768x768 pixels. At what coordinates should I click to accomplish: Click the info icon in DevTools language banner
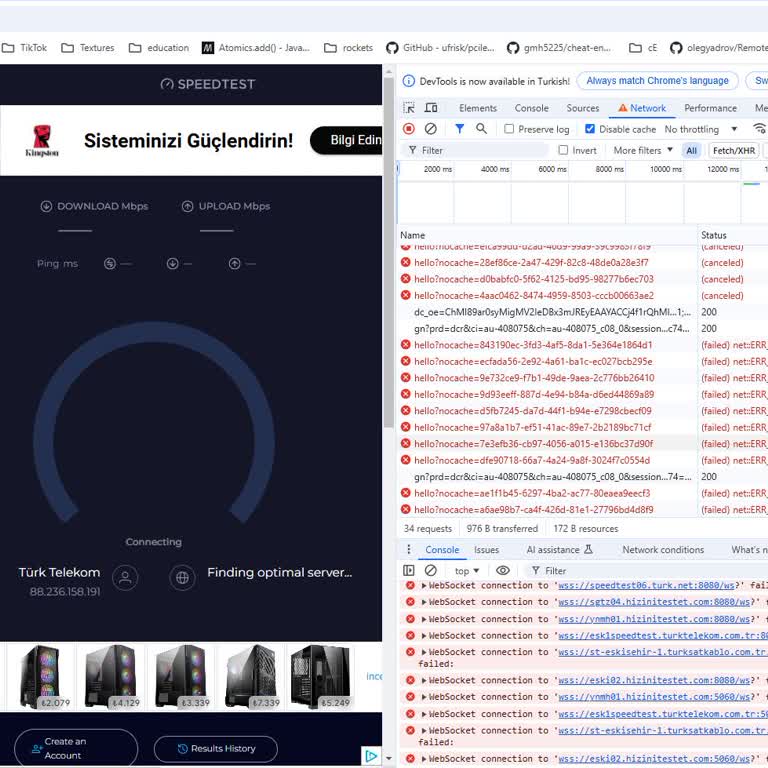coord(408,81)
